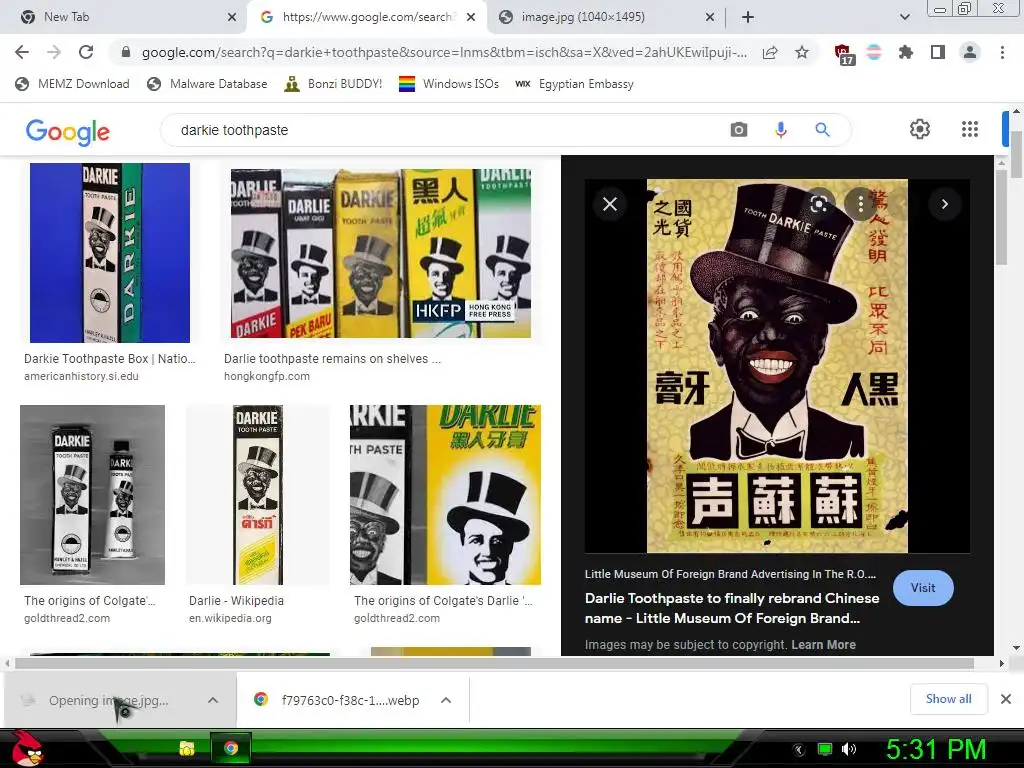Open the Chrome profile avatar menu

point(970,52)
